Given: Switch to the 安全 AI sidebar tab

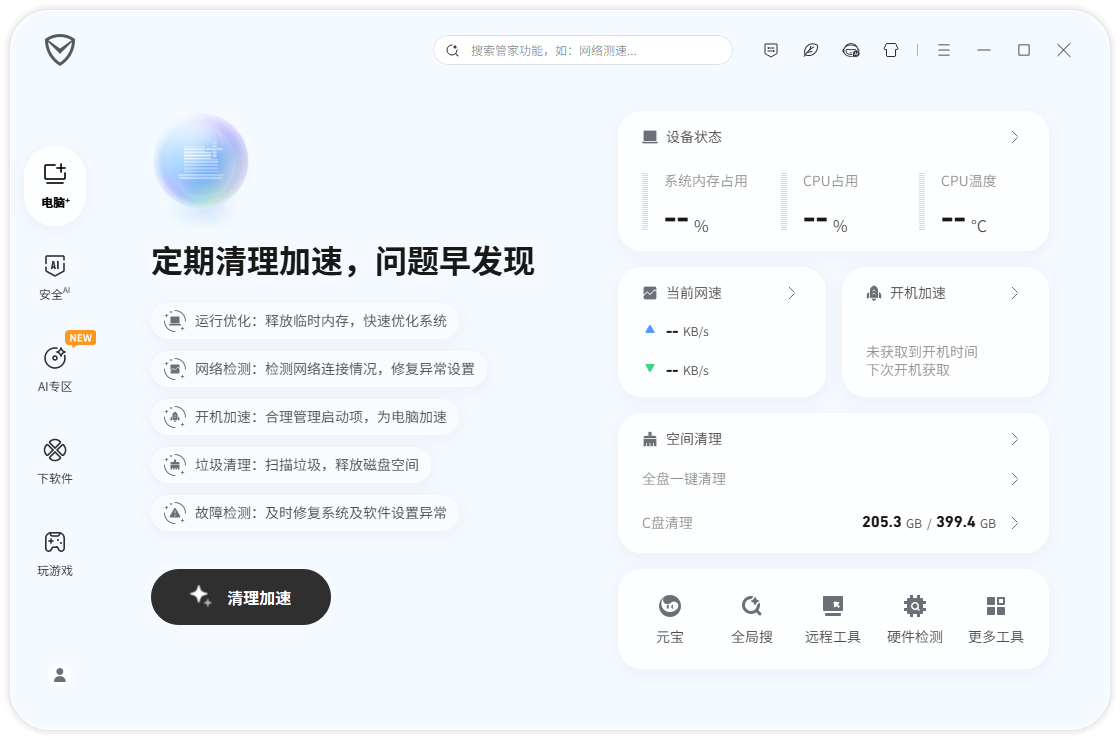Looking at the screenshot, I should (55, 277).
